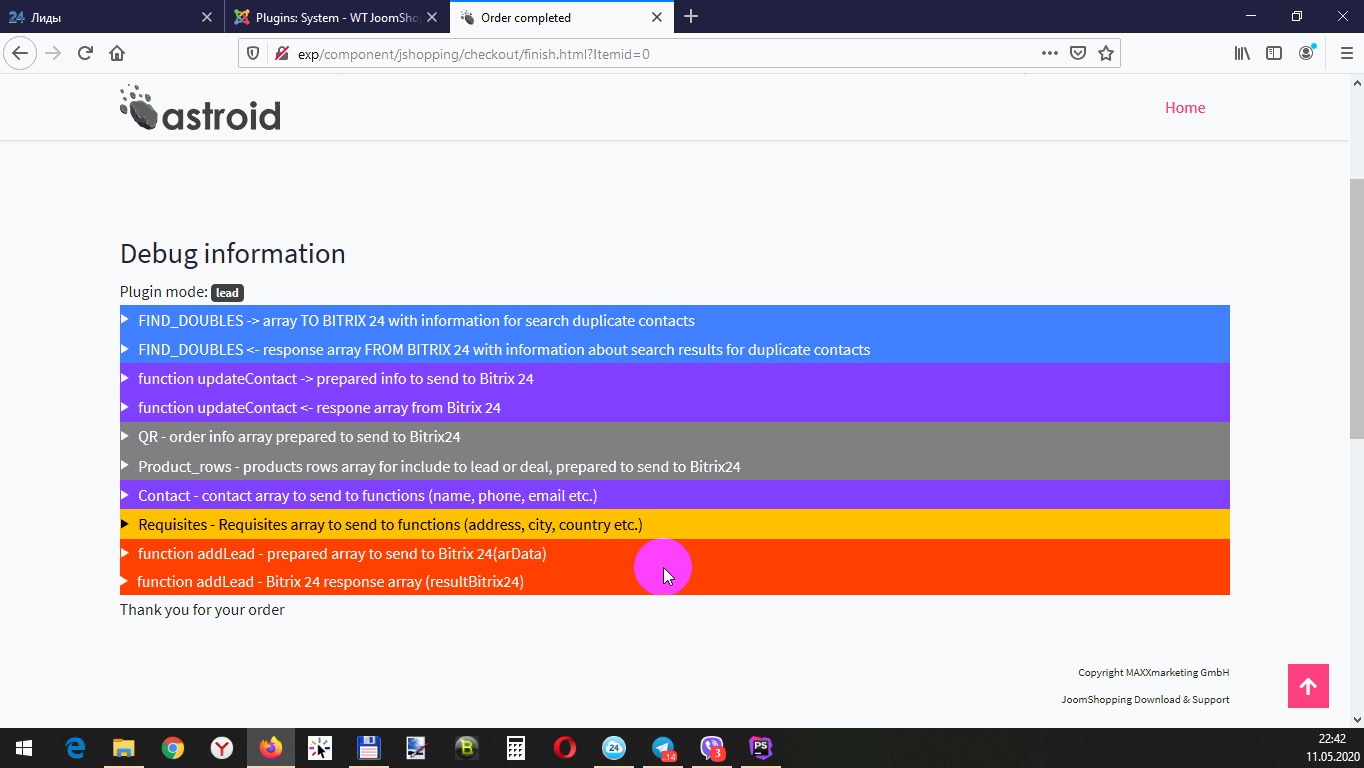This screenshot has width=1364, height=768.
Task: Expand FIND_DOUBLES array TO BITRIX 24 section
Action: tap(416, 321)
